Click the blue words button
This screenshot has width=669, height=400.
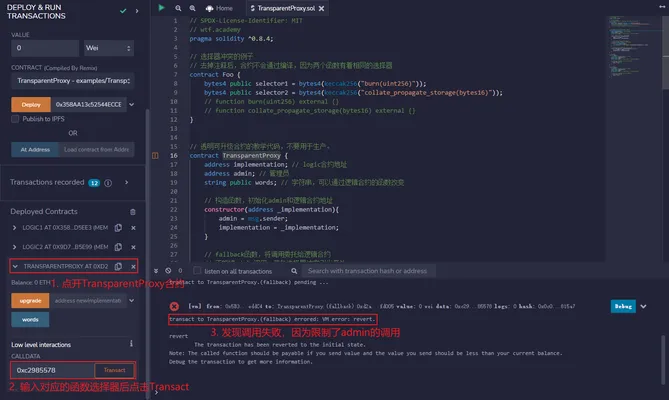pos(30,319)
